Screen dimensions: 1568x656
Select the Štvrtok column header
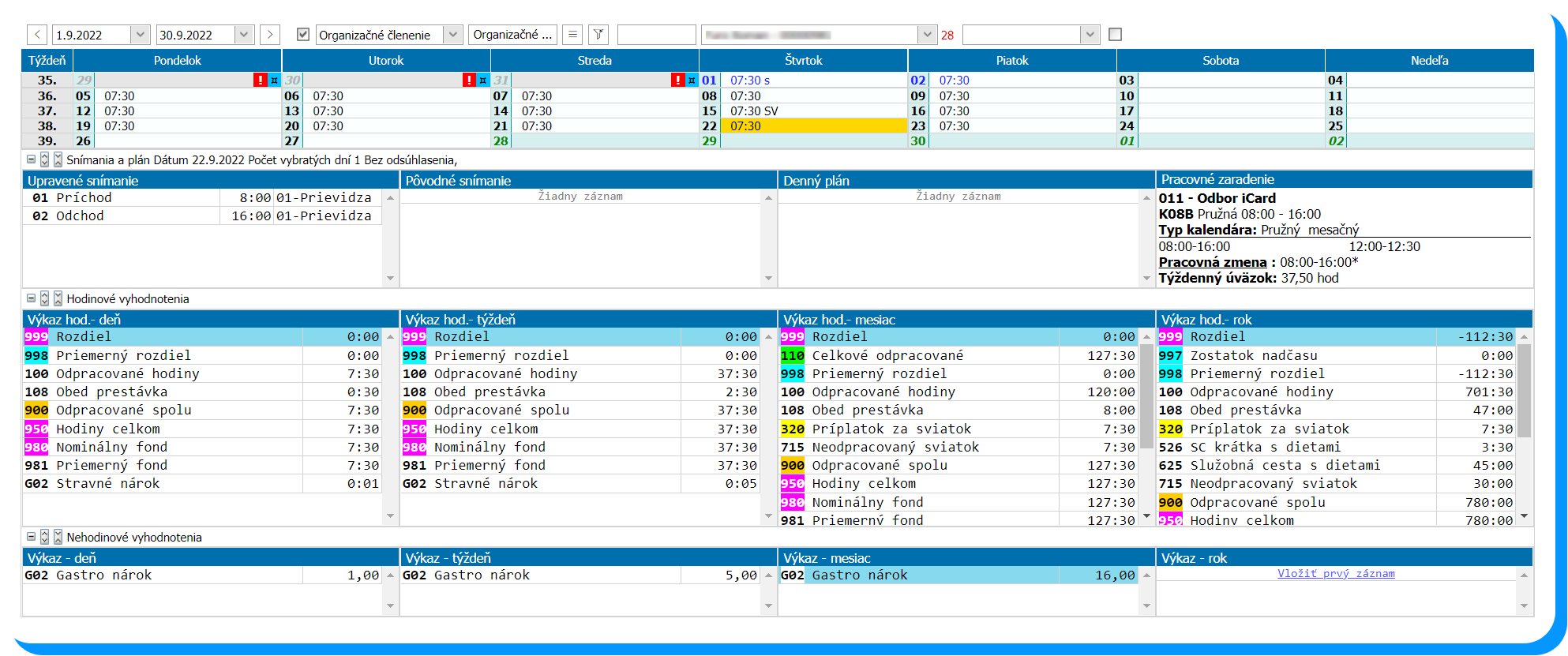click(x=804, y=61)
